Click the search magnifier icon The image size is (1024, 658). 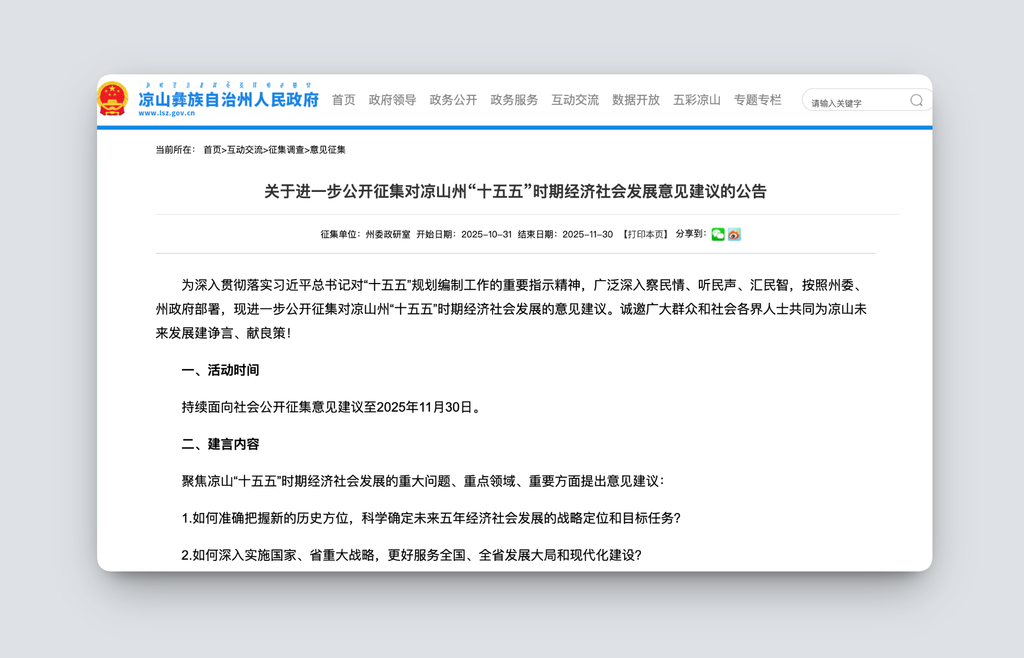point(916,101)
